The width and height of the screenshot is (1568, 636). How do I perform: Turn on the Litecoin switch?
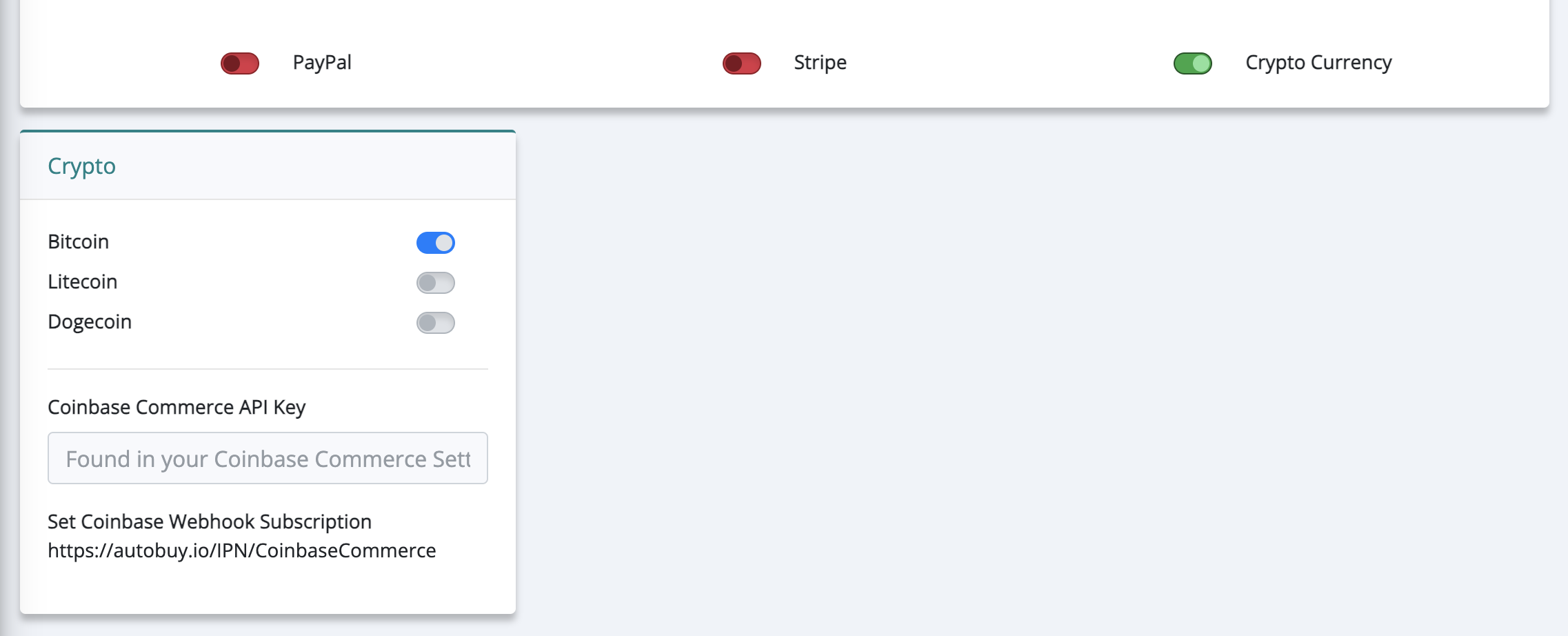pos(436,283)
